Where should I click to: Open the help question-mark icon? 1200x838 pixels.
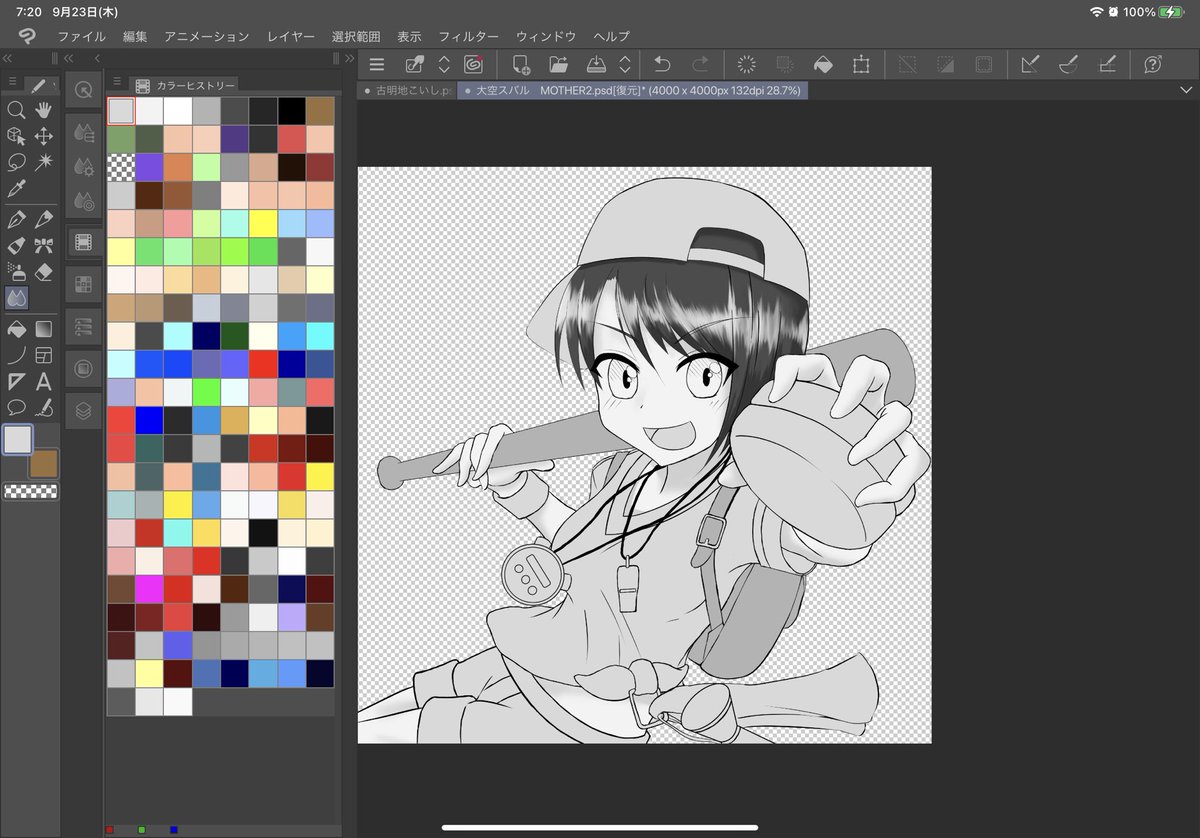click(1152, 65)
